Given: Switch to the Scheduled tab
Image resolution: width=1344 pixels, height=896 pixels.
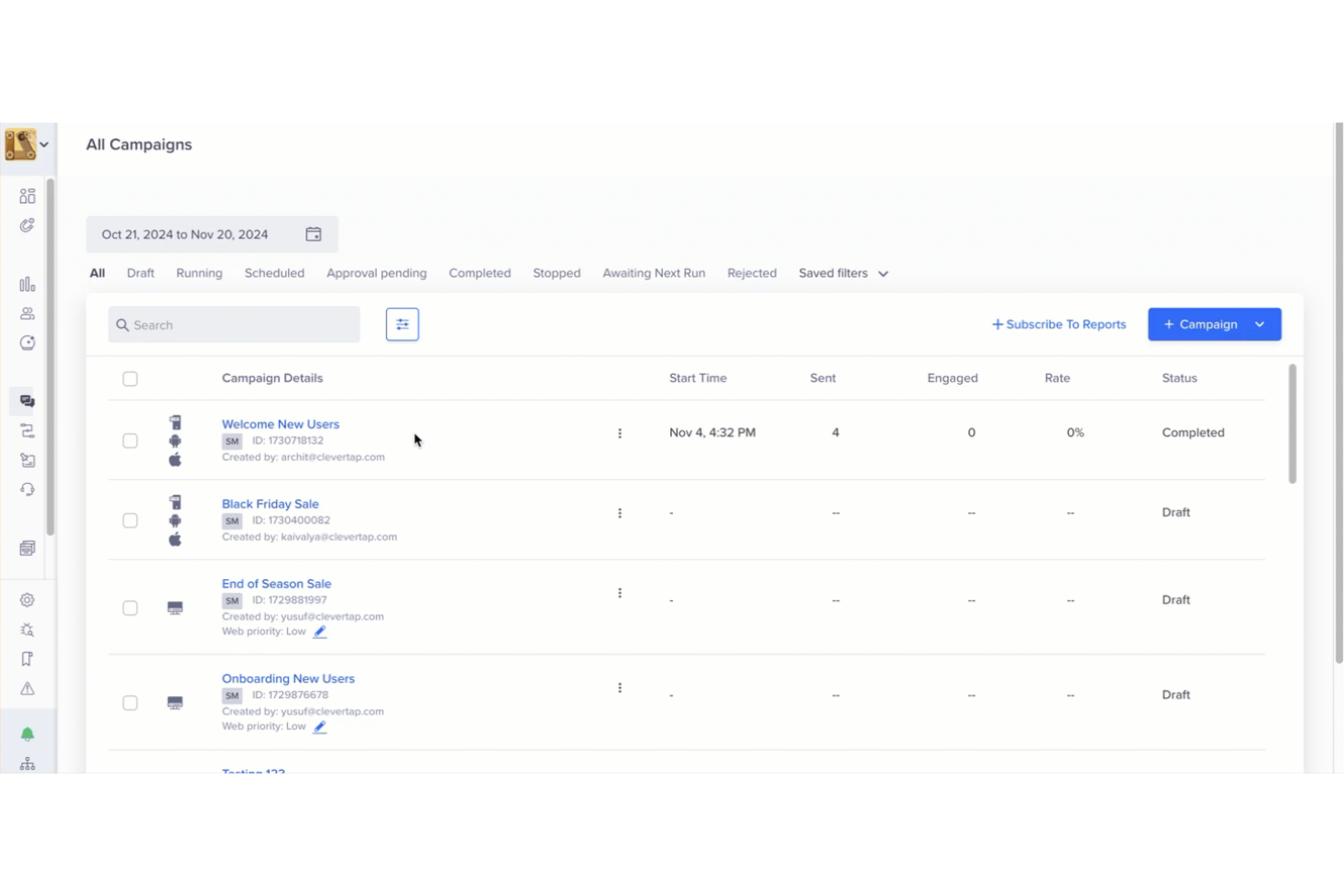Looking at the screenshot, I should tap(274, 273).
